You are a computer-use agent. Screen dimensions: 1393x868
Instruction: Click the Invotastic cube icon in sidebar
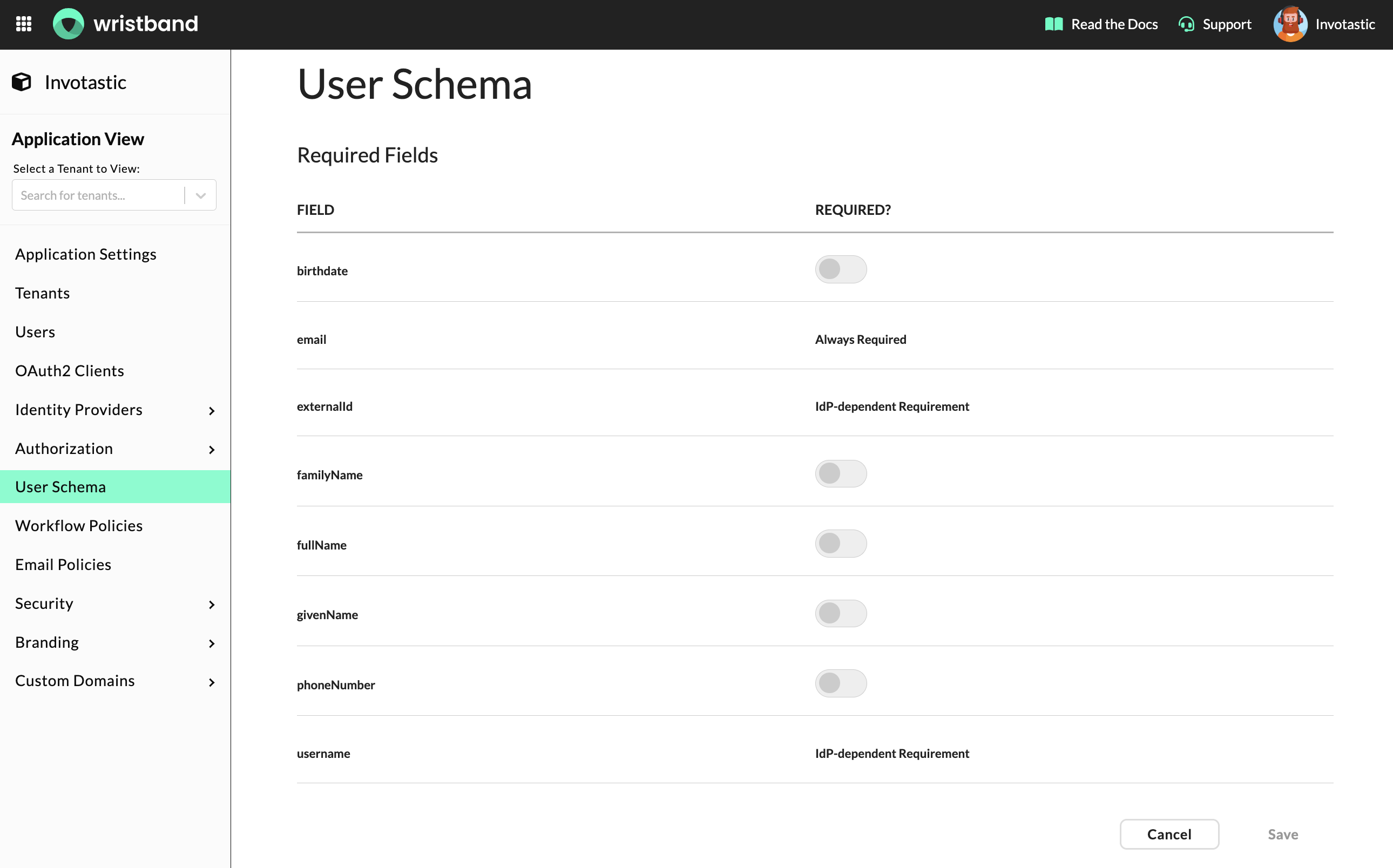(x=22, y=82)
